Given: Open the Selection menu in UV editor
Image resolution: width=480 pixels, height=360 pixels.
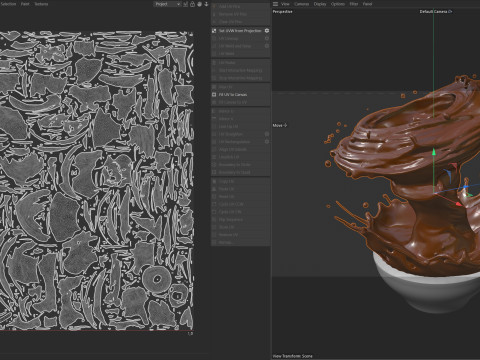Looking at the screenshot, I should 8,4.
